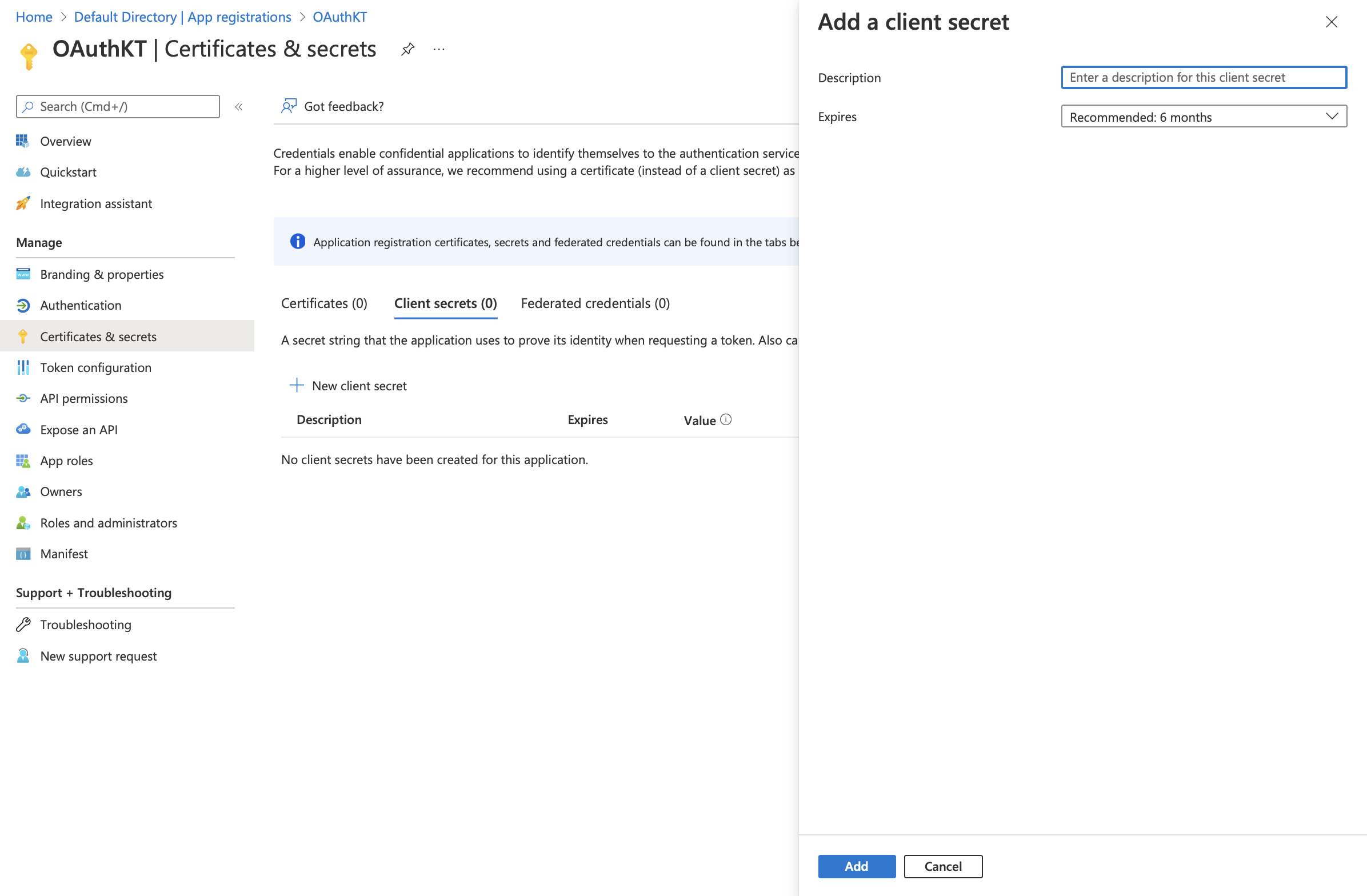Switch to the Certificates (0) tab

pos(324,303)
